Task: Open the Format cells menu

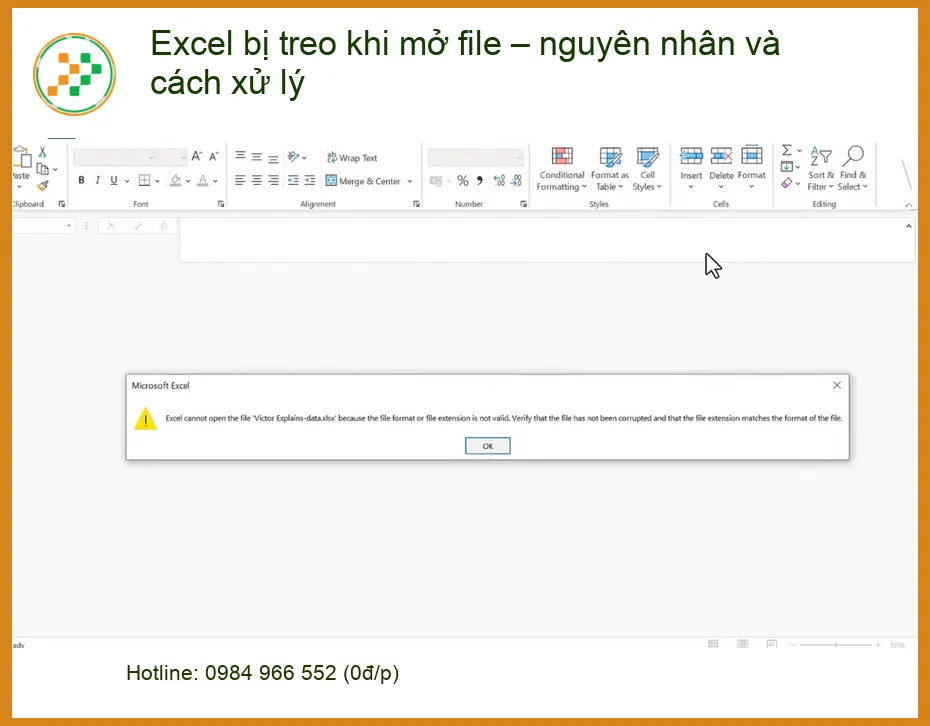Action: pyautogui.click(x=751, y=168)
